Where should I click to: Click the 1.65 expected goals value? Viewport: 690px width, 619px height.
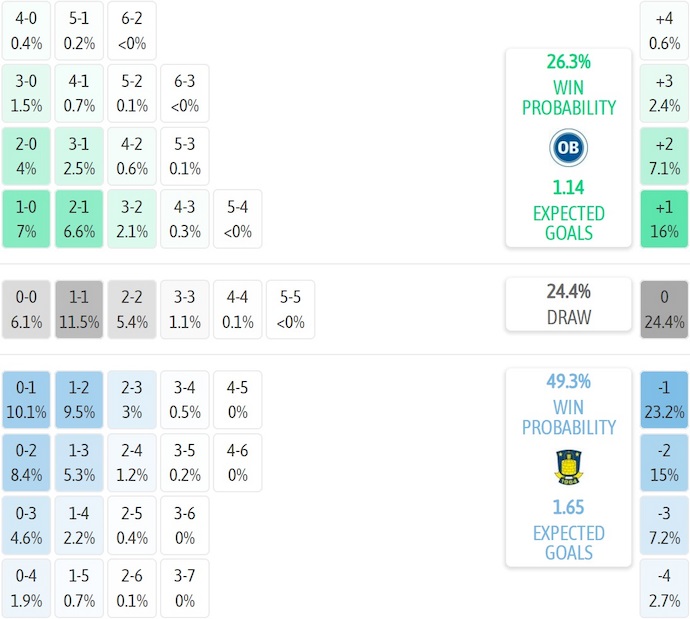568,507
